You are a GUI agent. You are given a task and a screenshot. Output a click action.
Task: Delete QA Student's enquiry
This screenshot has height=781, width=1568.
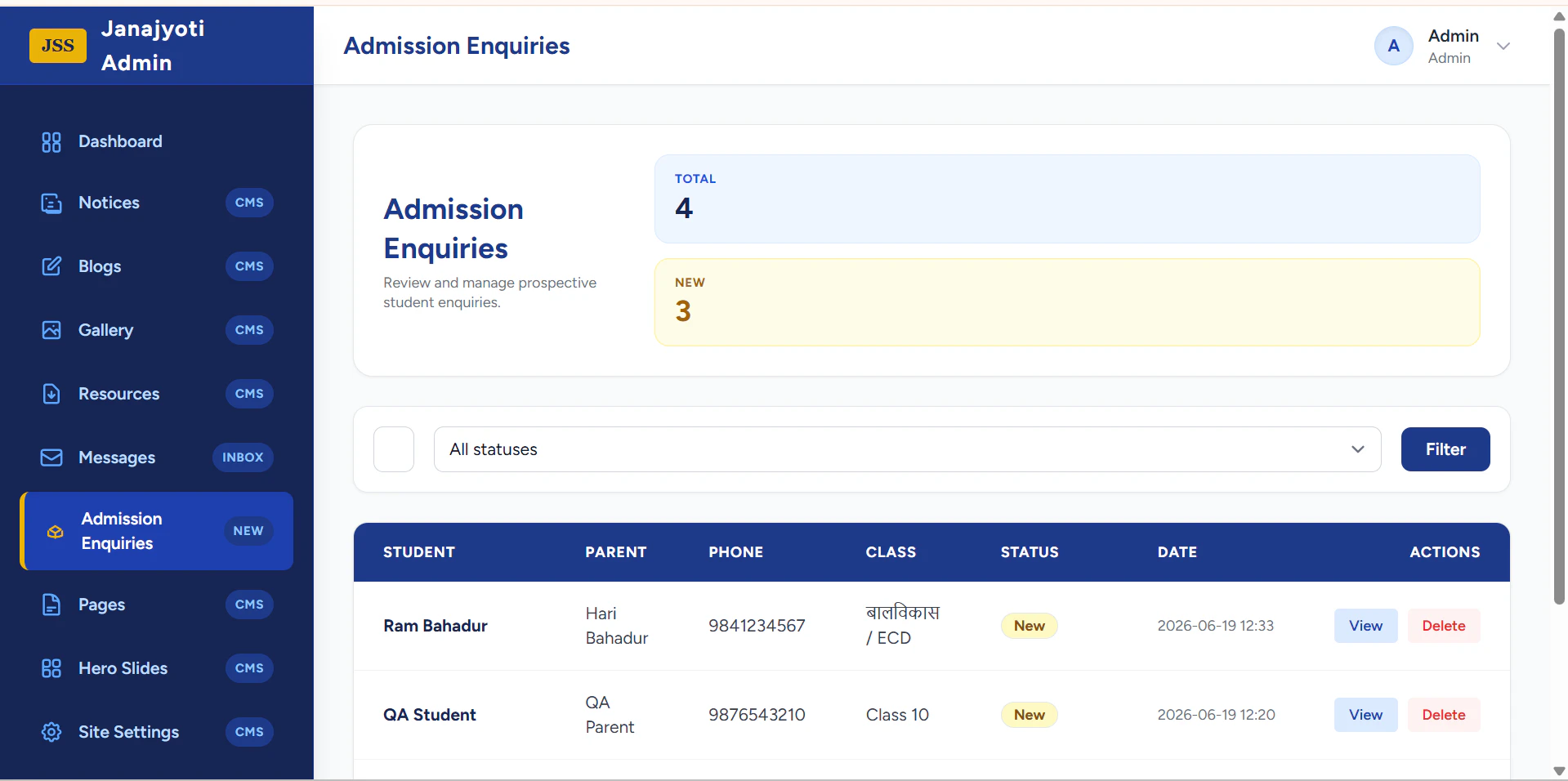[1444, 715]
